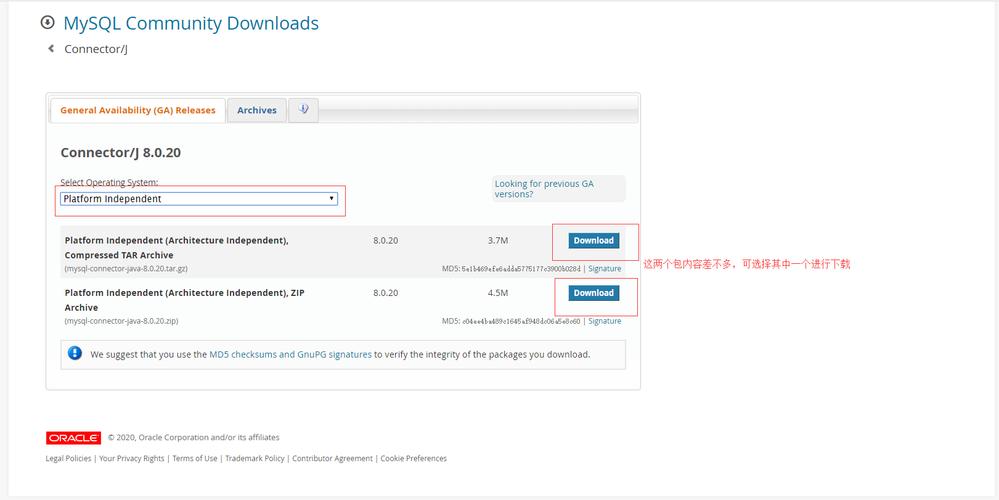This screenshot has width=999, height=500.
Task: Click the download circle icon beside the page title
Action: pyautogui.click(x=47, y=23)
